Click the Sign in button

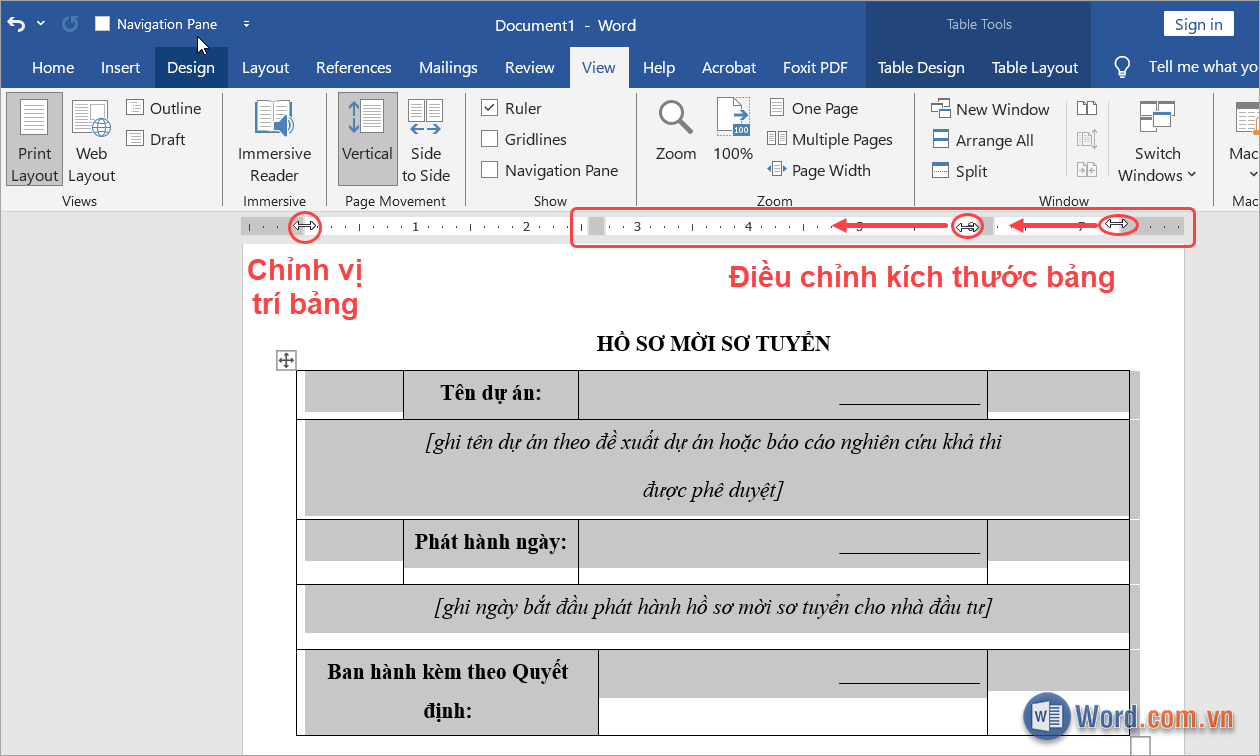click(x=1198, y=23)
